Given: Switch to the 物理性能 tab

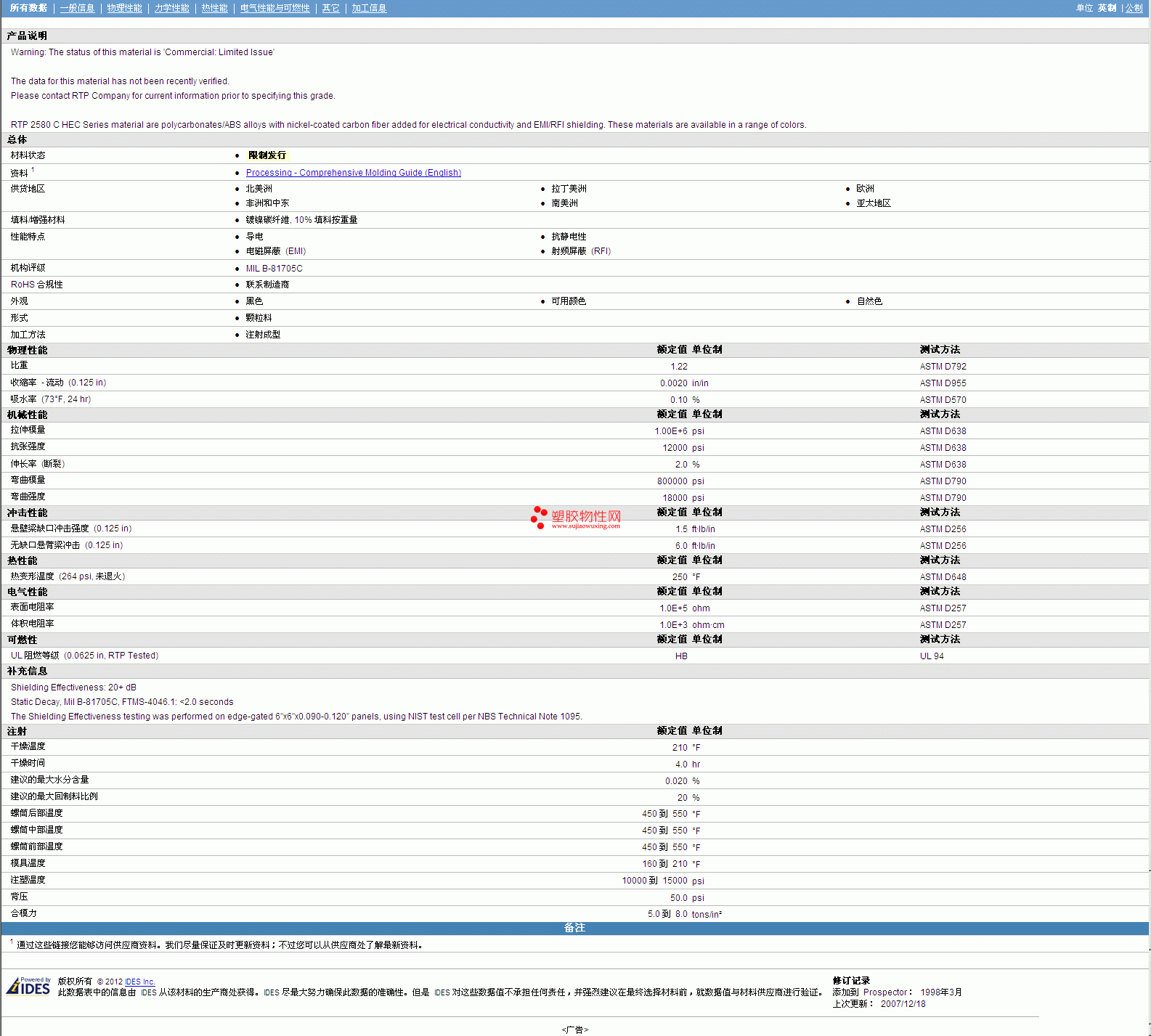Looking at the screenshot, I should 124,8.
